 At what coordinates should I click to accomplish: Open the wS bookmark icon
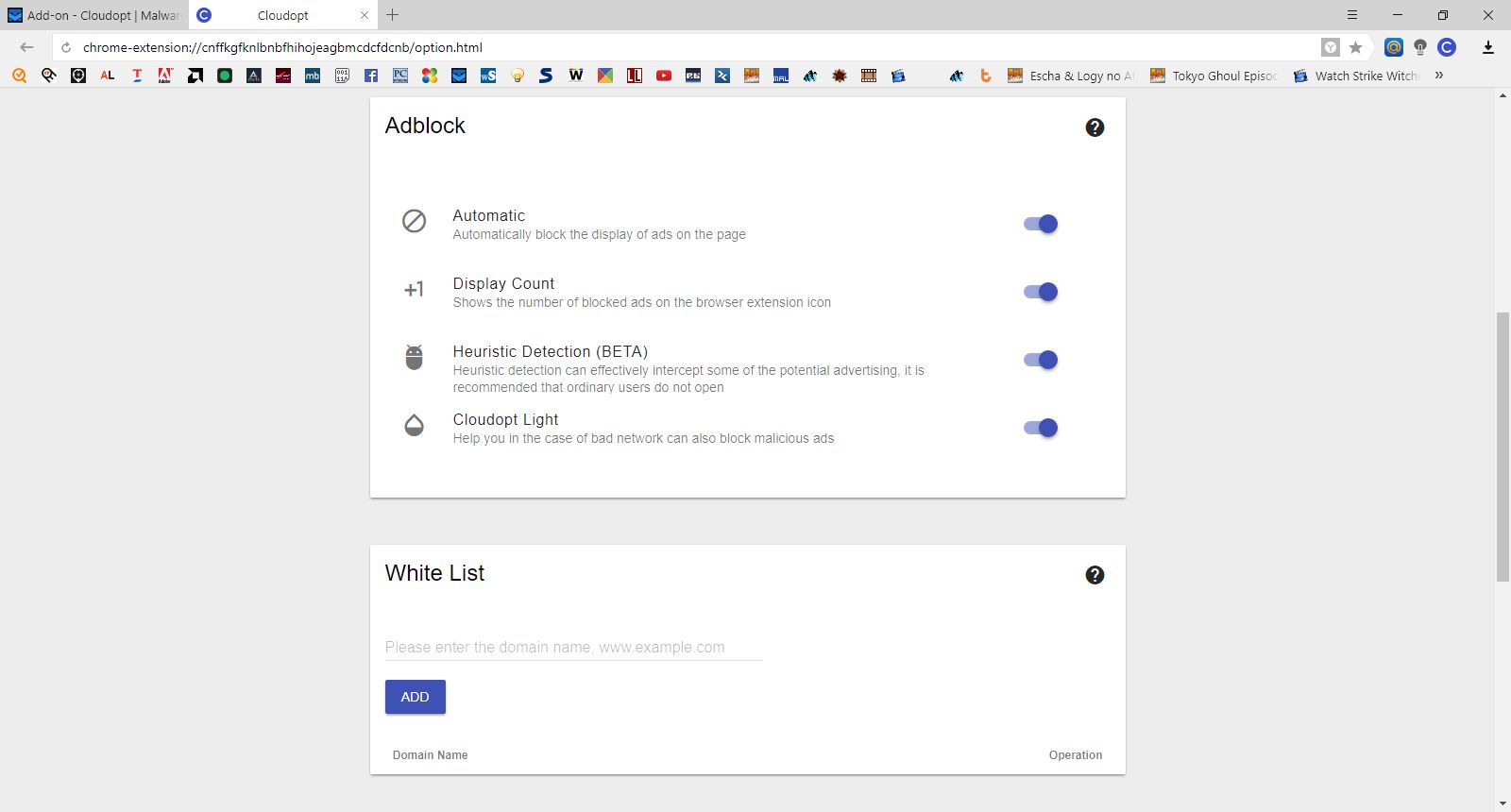(488, 76)
